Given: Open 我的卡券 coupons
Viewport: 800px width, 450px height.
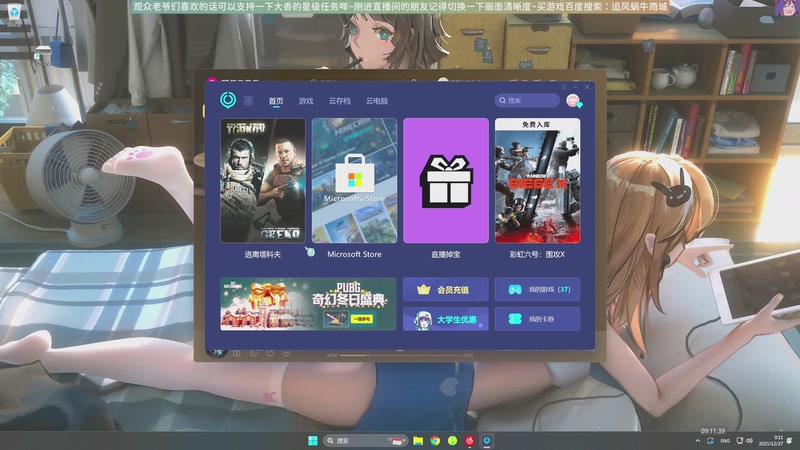Looking at the screenshot, I should pos(537,319).
